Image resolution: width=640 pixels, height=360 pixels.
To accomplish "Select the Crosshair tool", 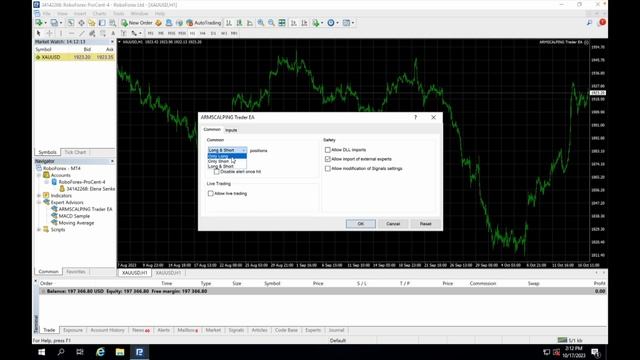I will coord(49,33).
